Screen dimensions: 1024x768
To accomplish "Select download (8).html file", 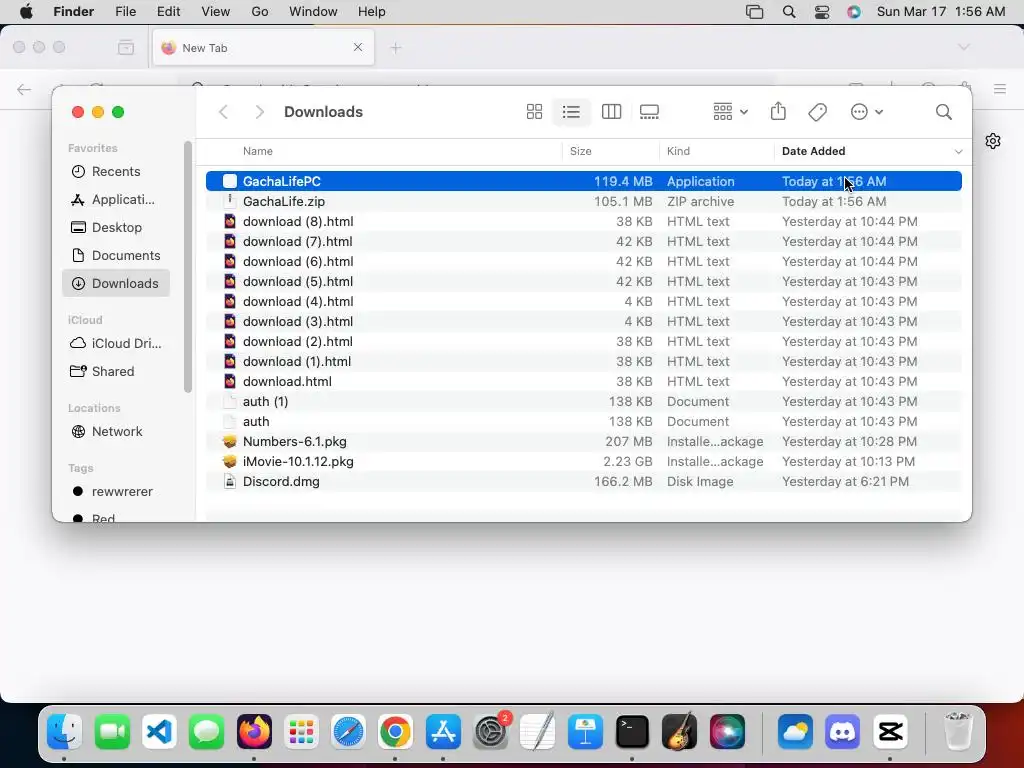I will [584, 221].
